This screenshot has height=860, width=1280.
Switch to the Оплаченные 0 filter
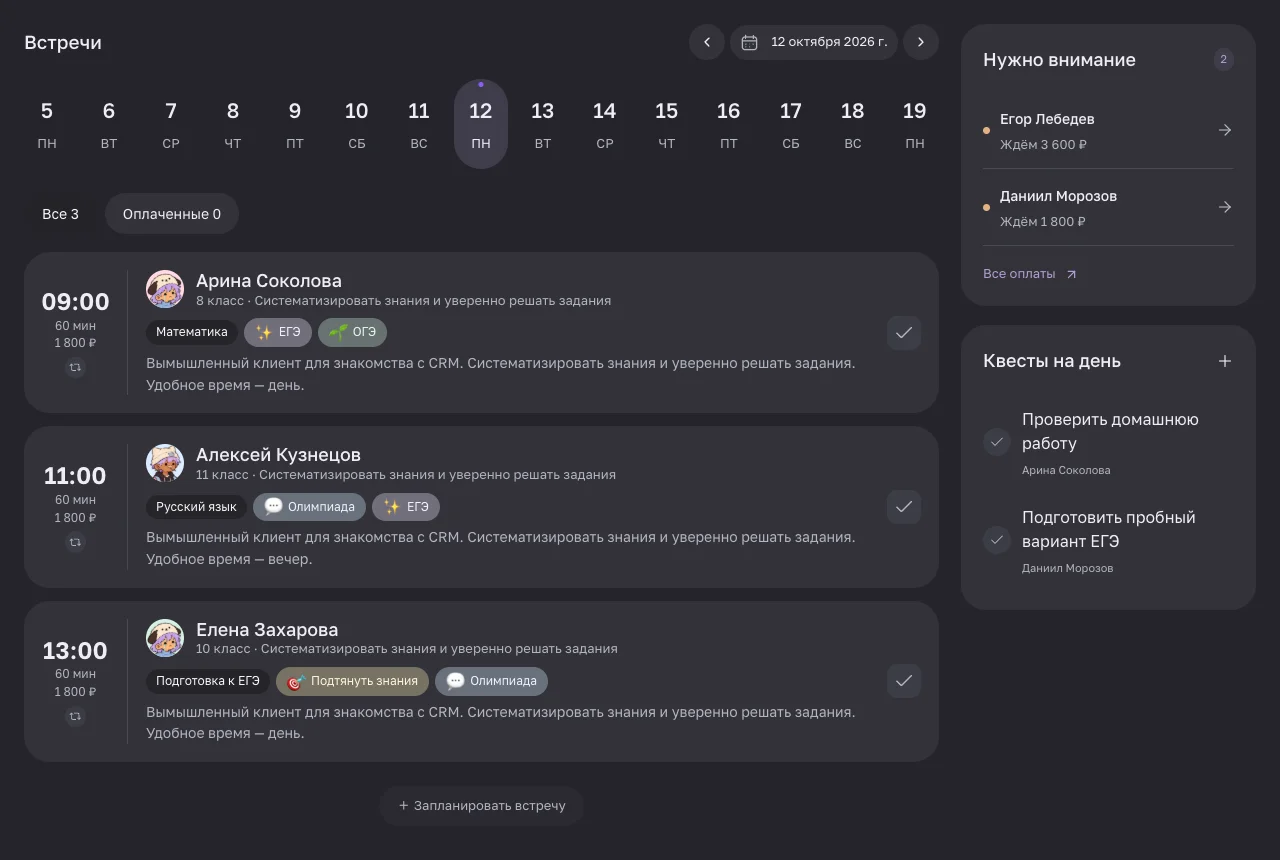tap(172, 214)
